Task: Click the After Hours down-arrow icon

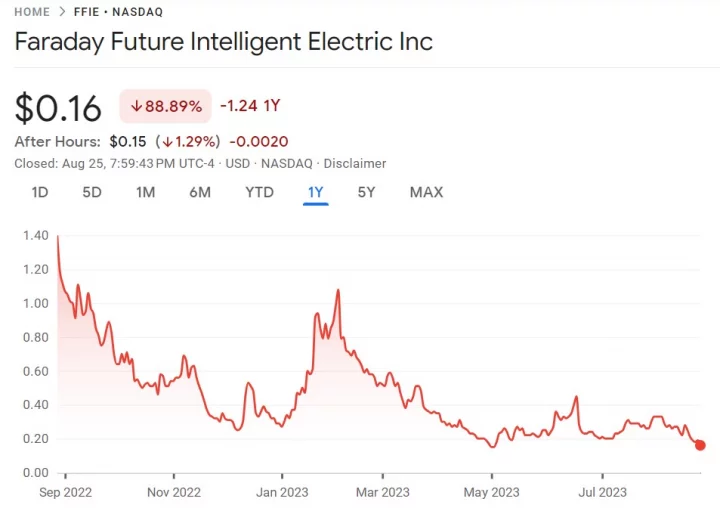Action: click(x=168, y=142)
